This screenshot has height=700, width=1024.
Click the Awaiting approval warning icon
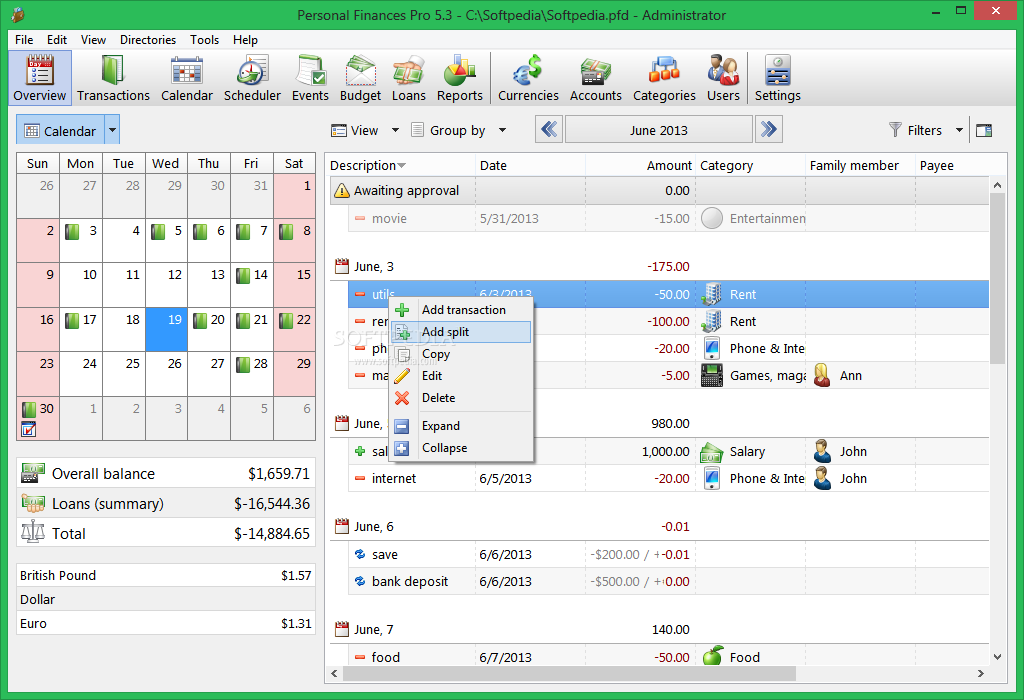(342, 191)
